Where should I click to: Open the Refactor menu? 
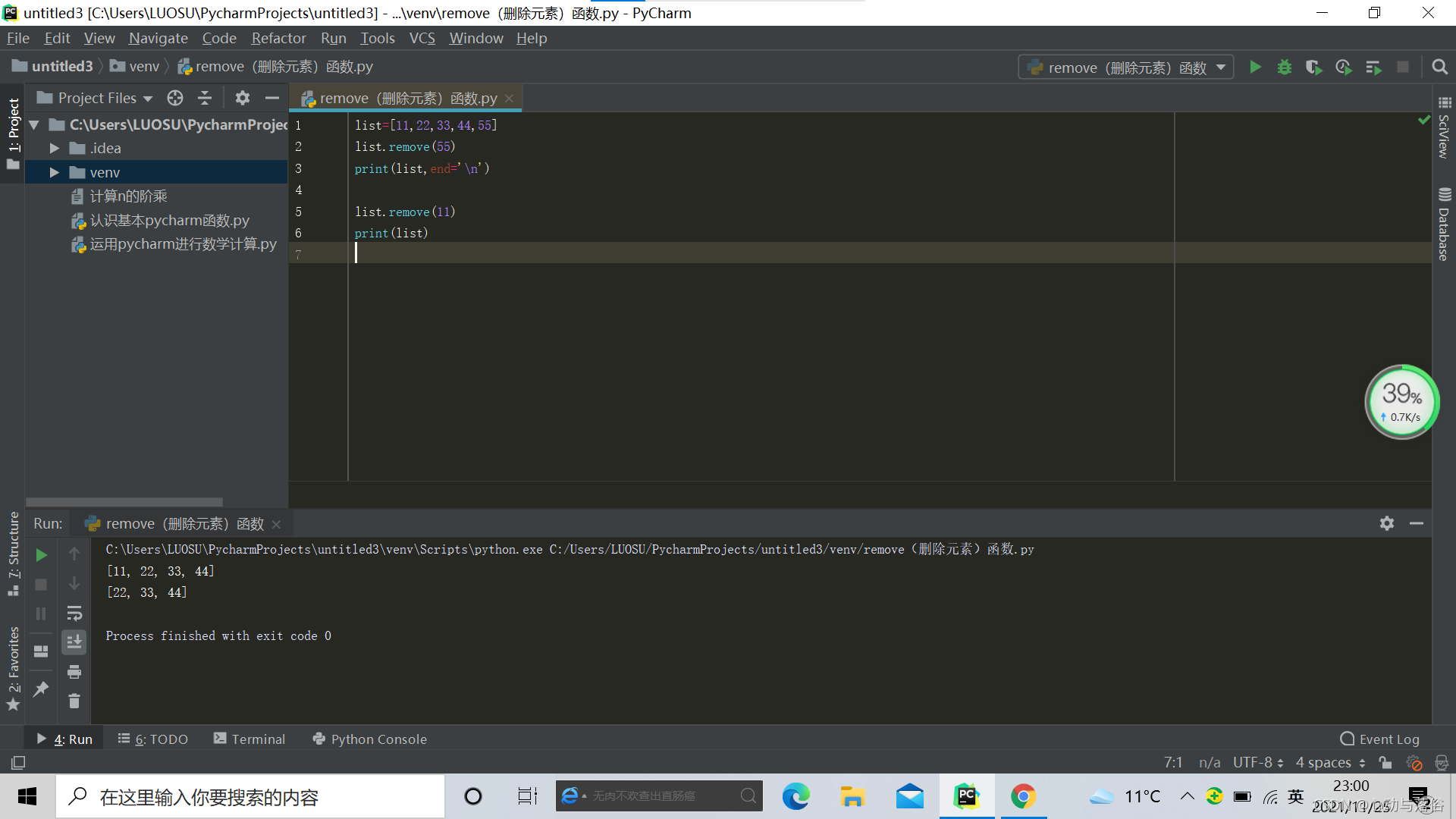click(278, 38)
